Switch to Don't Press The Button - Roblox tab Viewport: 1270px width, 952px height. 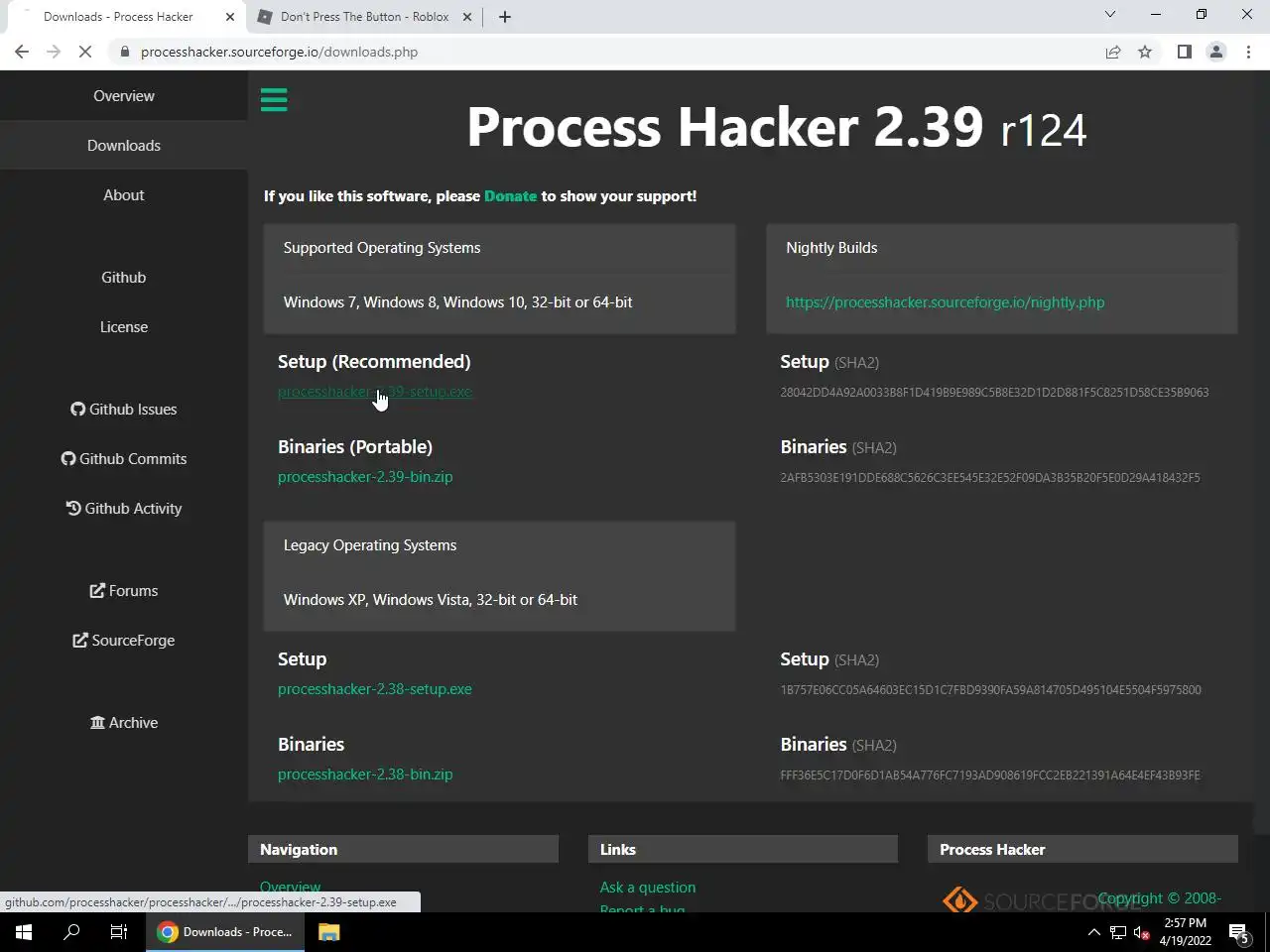[364, 17]
